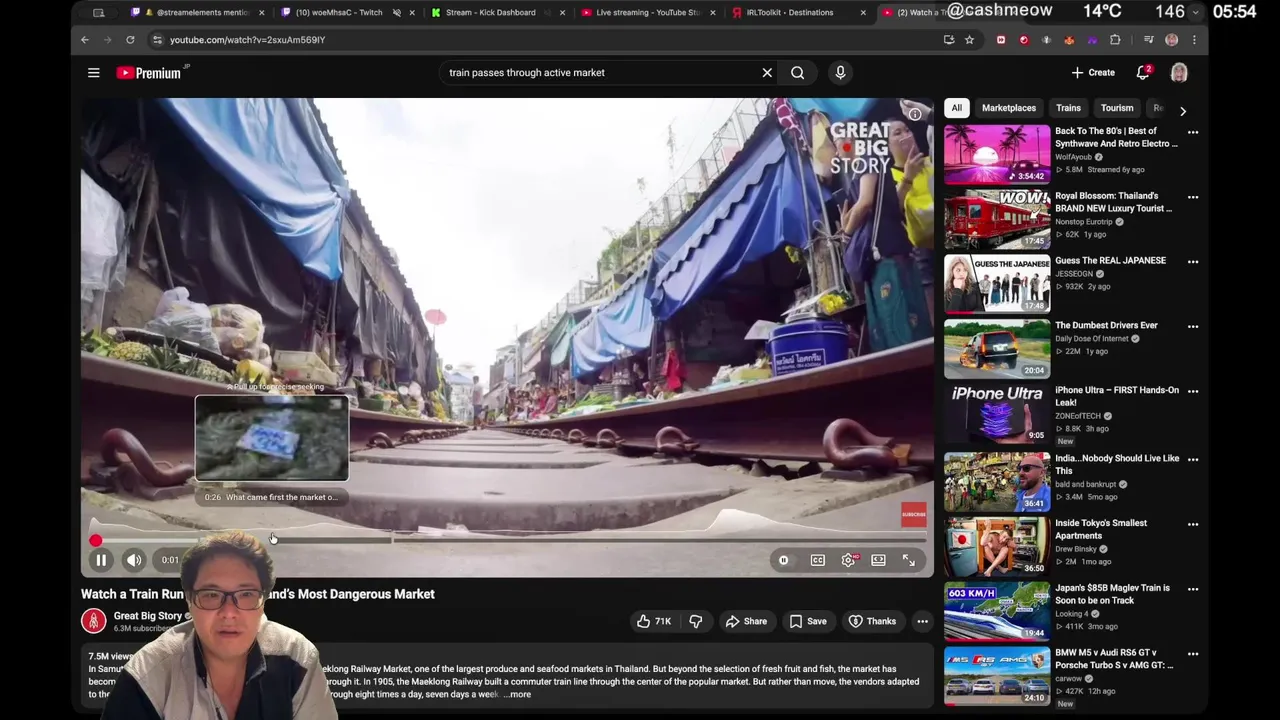Open player settings gear
The height and width of the screenshot is (720, 1280).
(x=849, y=560)
